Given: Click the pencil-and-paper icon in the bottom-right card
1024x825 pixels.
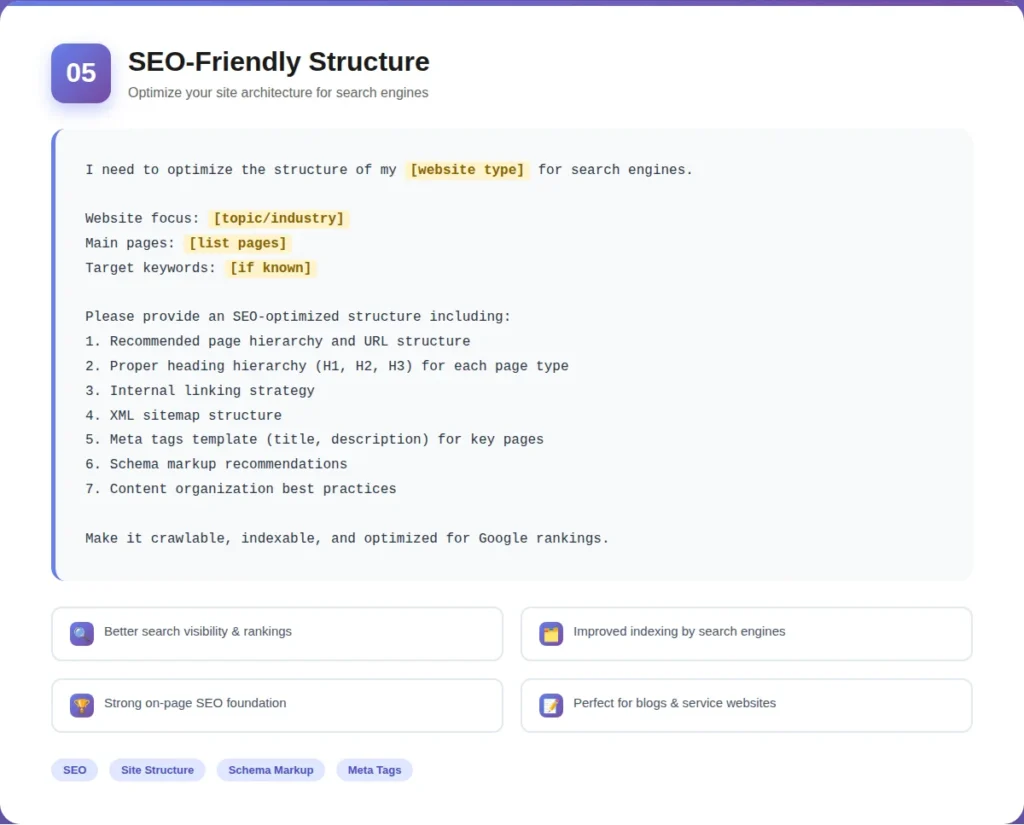Looking at the screenshot, I should click(x=550, y=705).
